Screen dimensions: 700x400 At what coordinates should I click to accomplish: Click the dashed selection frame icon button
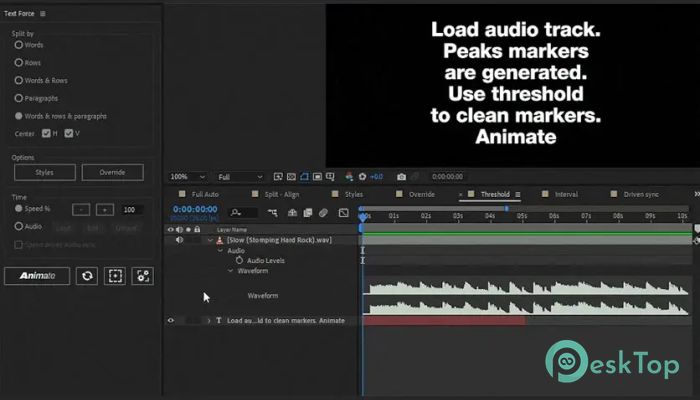(115, 276)
